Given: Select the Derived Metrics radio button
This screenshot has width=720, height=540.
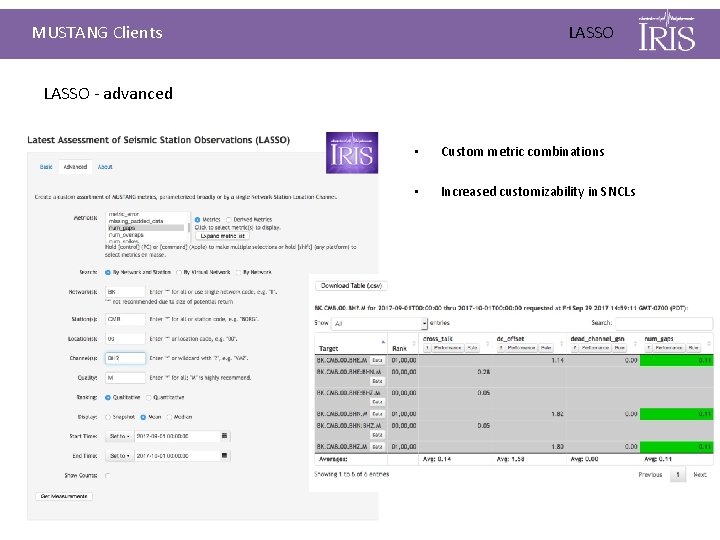Looking at the screenshot, I should tap(228, 219).
